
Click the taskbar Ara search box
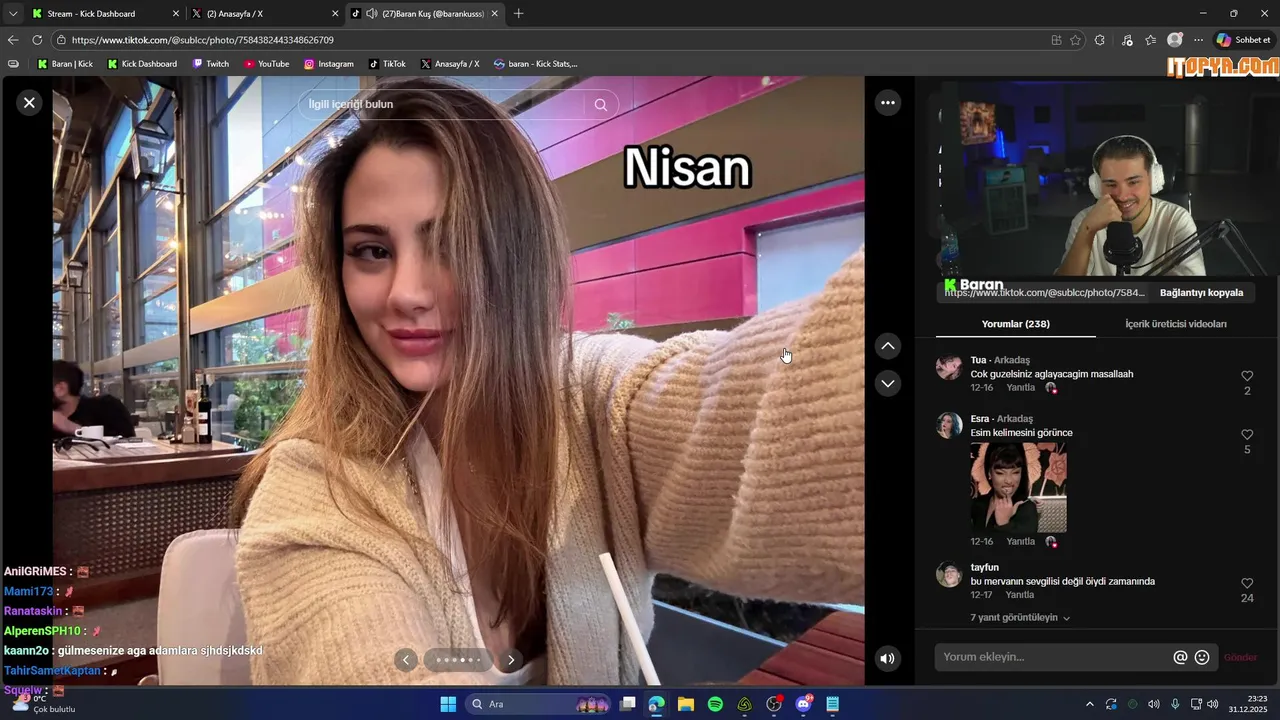[x=540, y=704]
